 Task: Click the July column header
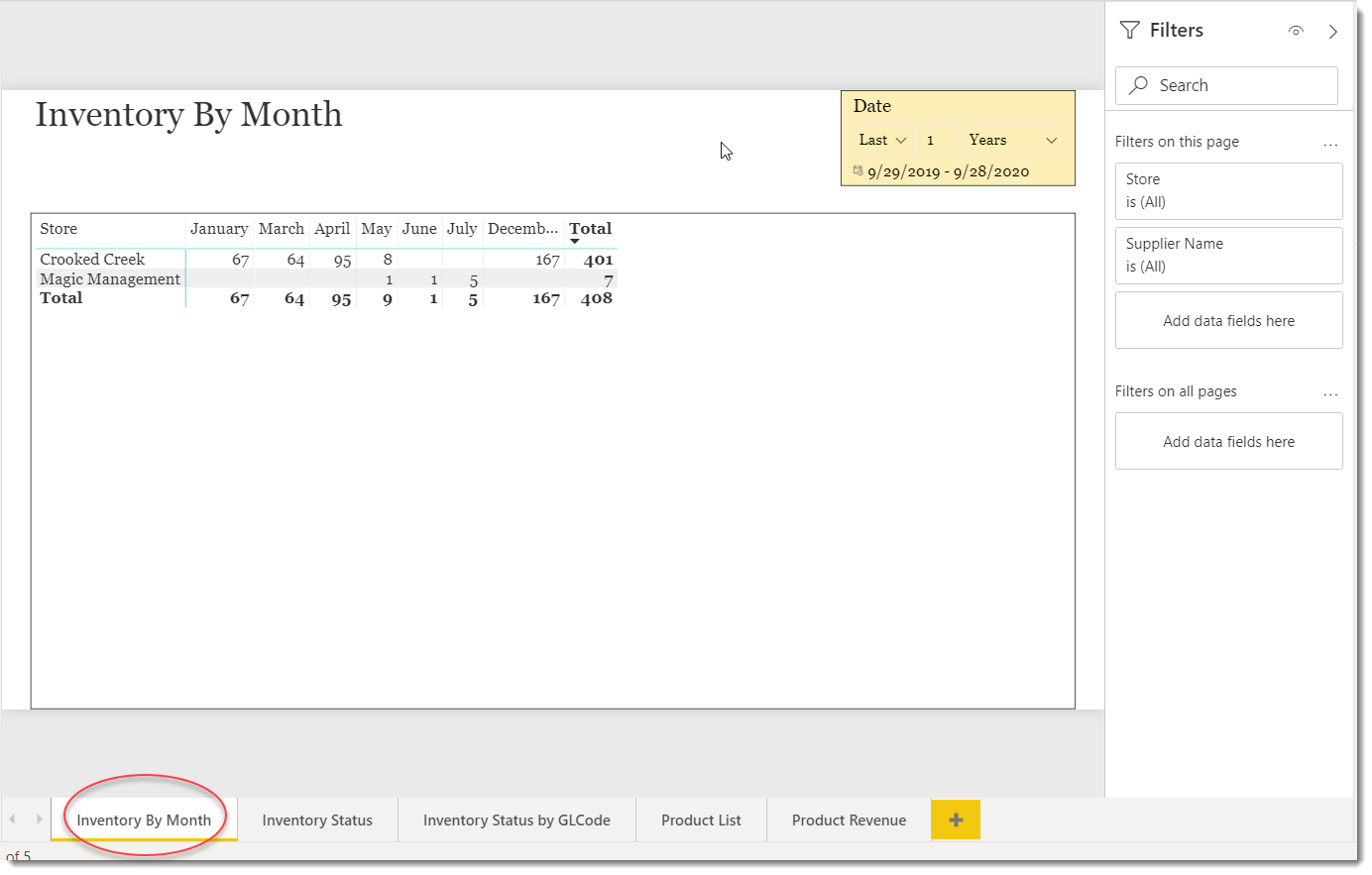(462, 229)
